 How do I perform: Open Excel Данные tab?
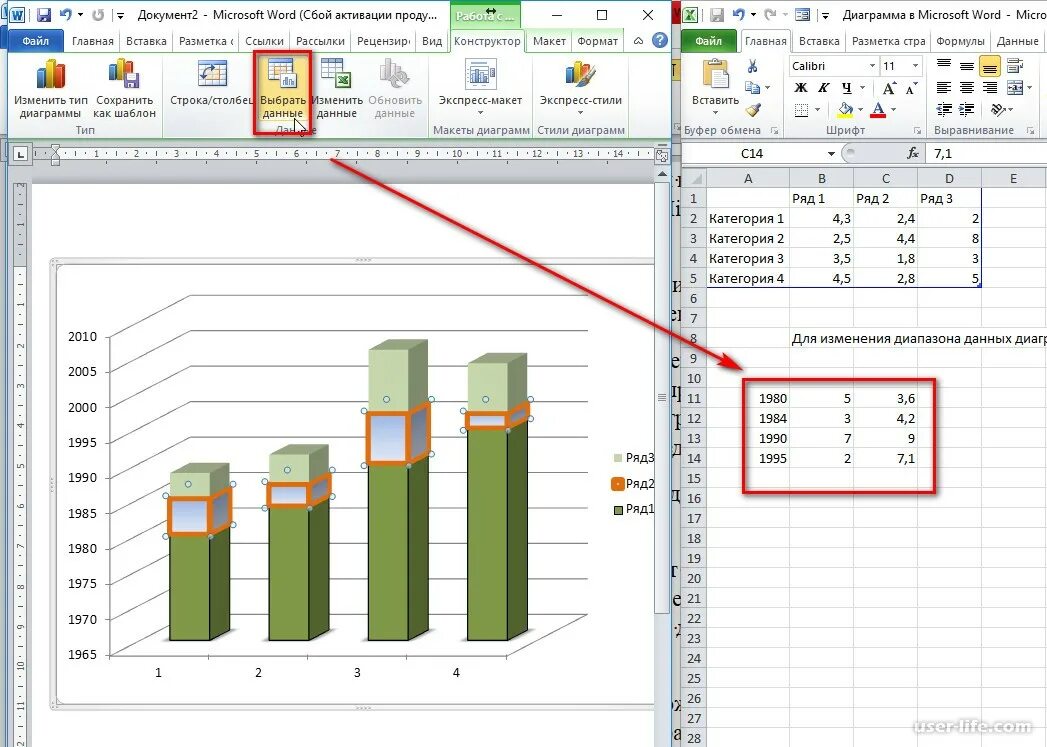pyautogui.click(x=1017, y=41)
